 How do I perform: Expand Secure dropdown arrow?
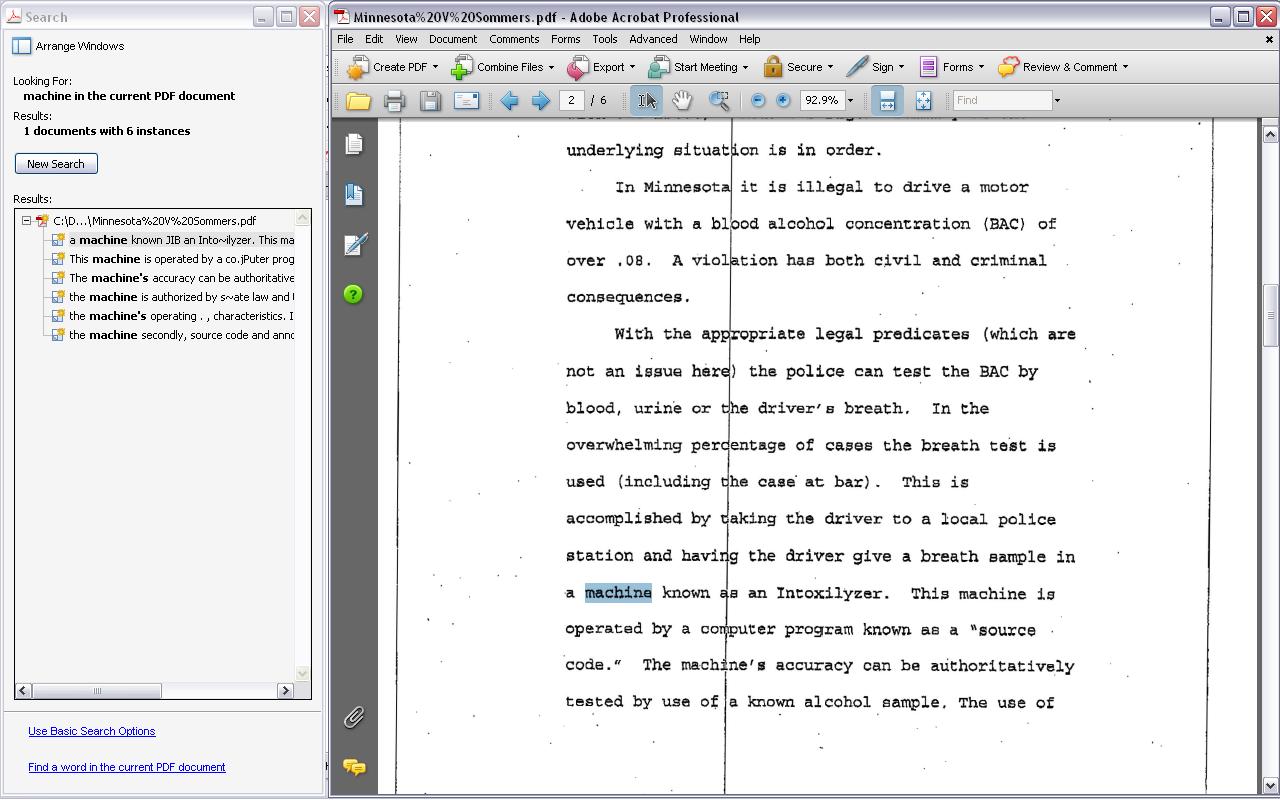click(830, 67)
